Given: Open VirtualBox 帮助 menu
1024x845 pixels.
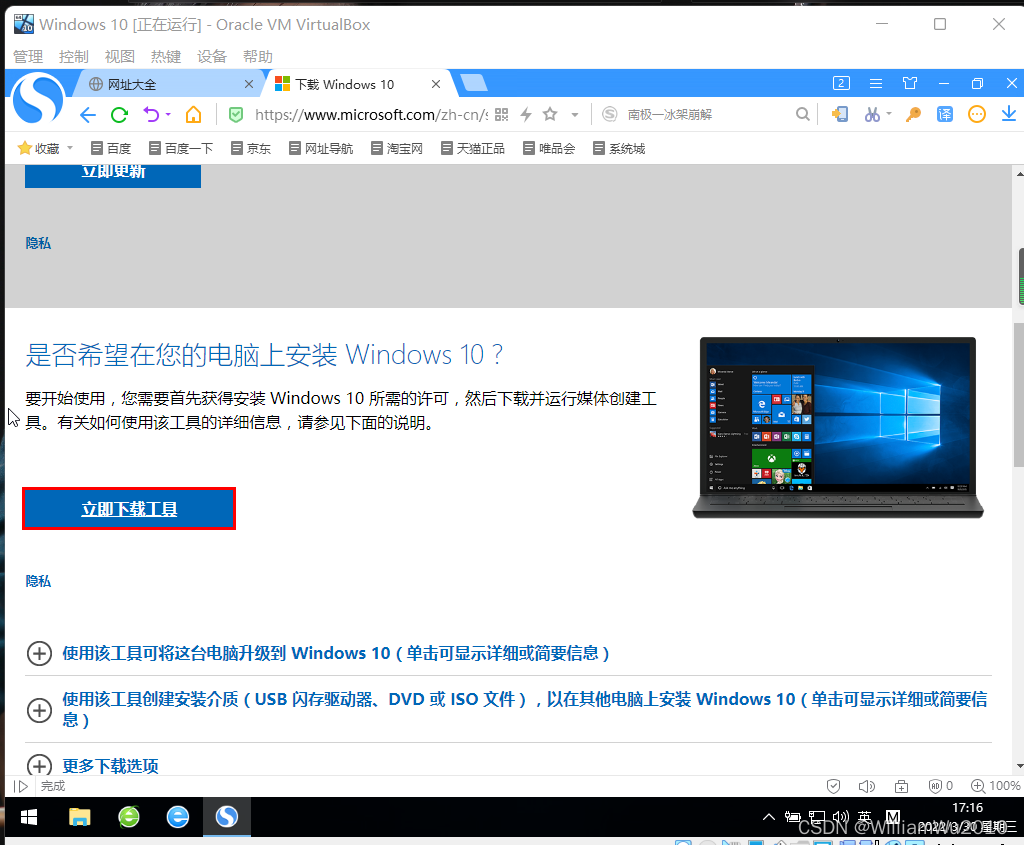Looking at the screenshot, I should click(258, 57).
